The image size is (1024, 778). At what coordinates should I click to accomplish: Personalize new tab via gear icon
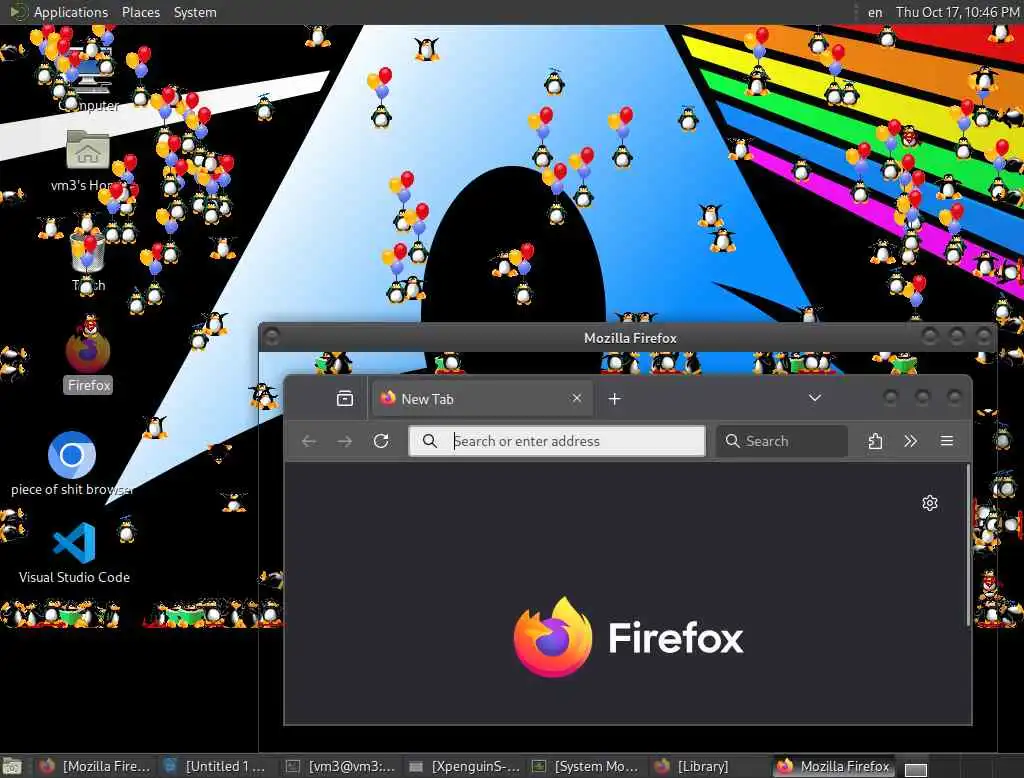click(x=930, y=503)
